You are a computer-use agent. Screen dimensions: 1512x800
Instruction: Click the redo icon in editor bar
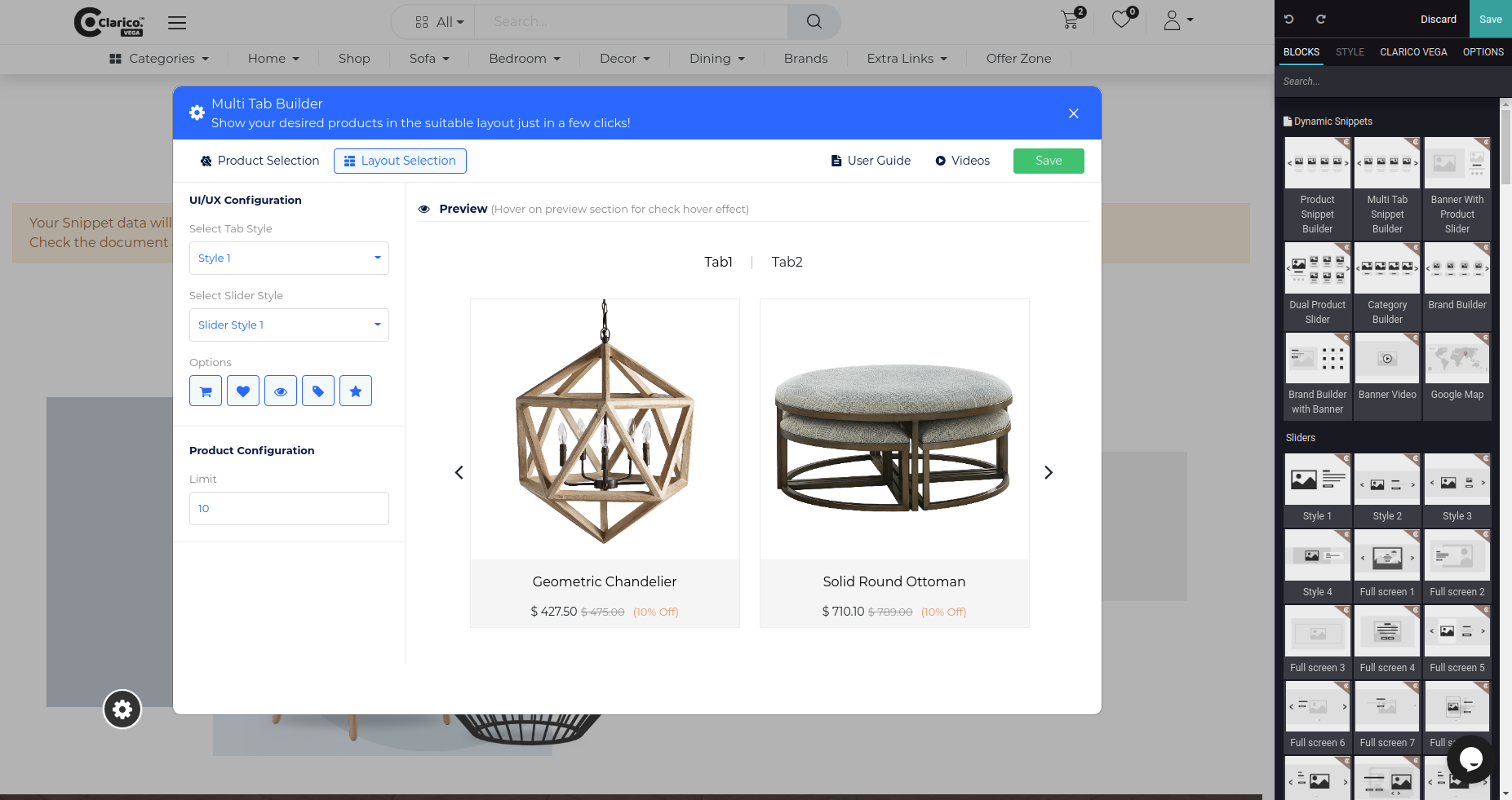[x=1320, y=19]
